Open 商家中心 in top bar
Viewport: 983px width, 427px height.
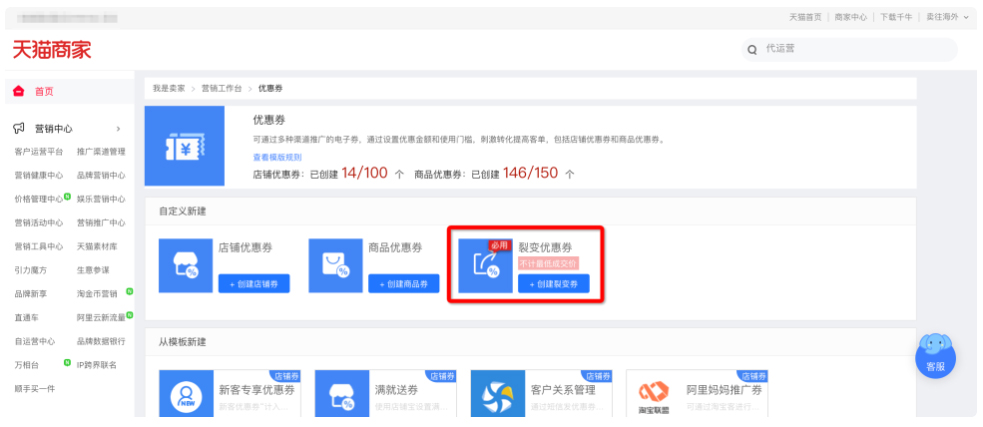(x=851, y=18)
